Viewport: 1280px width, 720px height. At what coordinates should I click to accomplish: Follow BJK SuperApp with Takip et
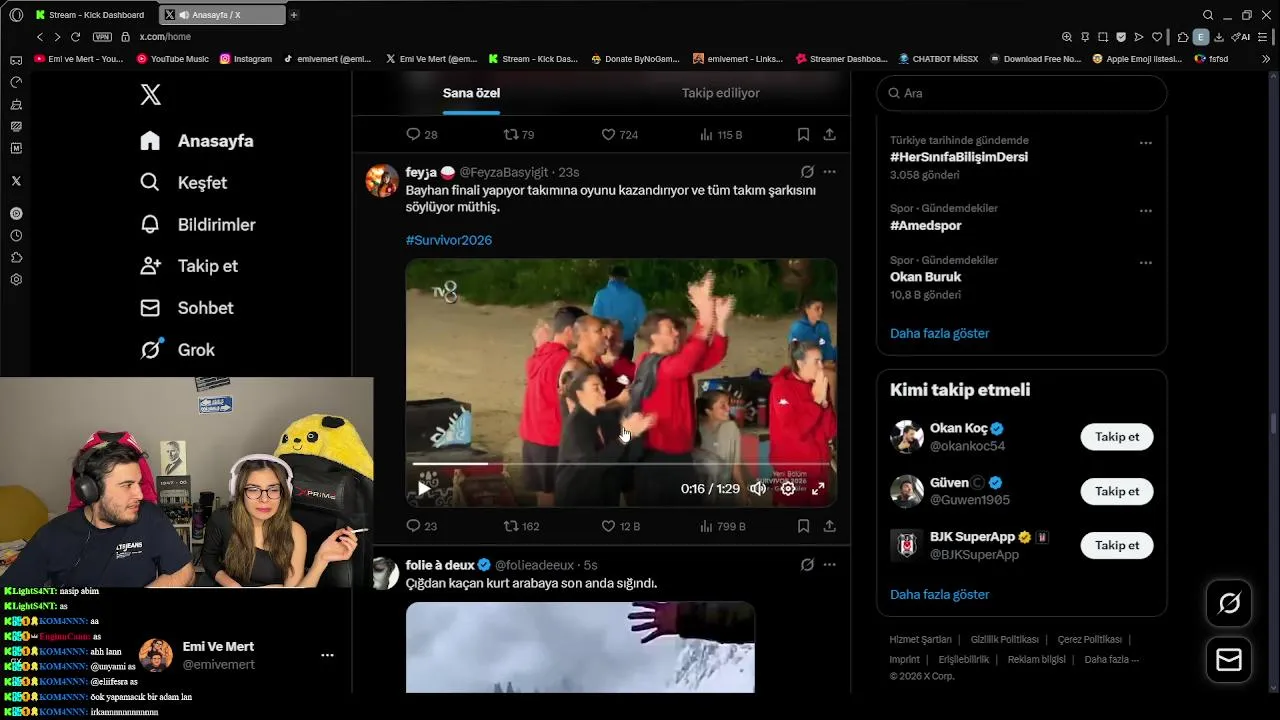[x=1117, y=545]
